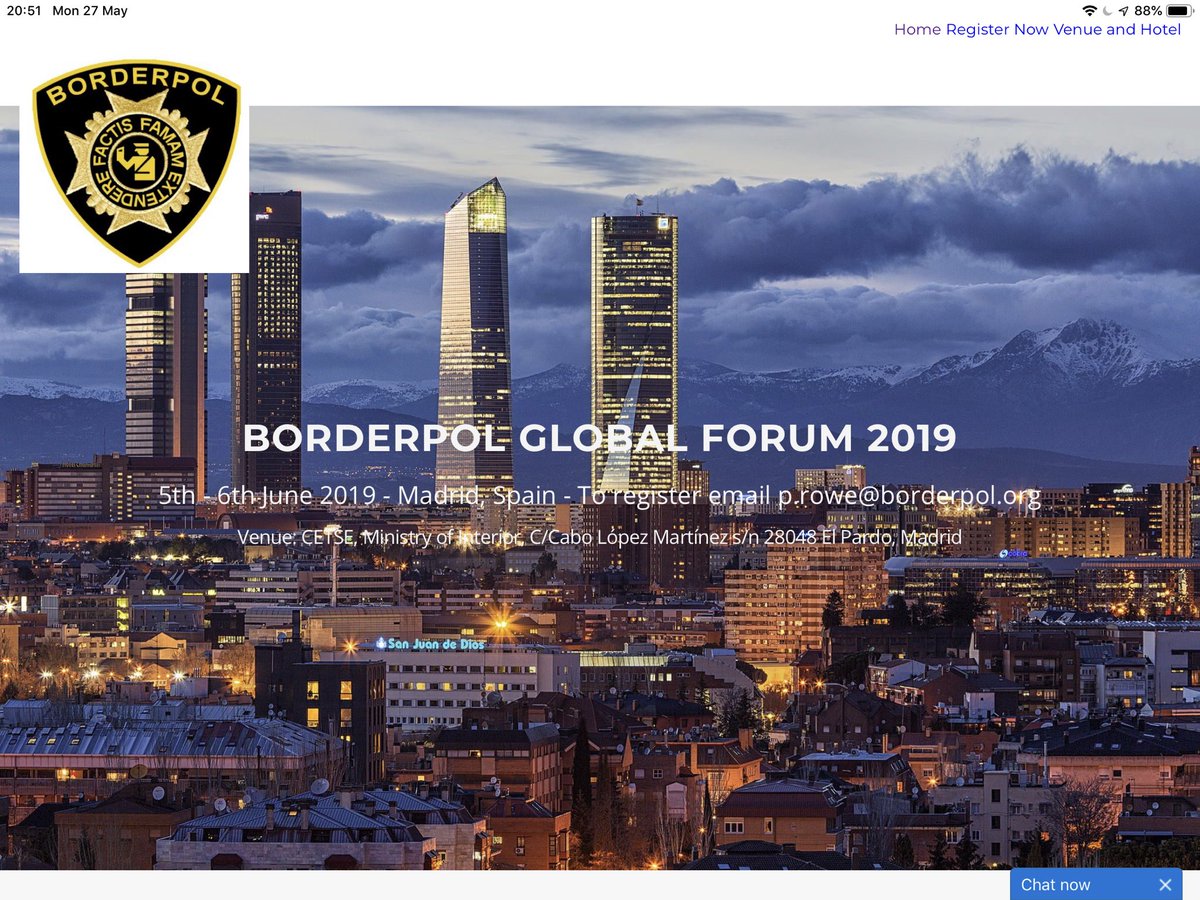Tap the 88% battery percentage

[x=1148, y=11]
